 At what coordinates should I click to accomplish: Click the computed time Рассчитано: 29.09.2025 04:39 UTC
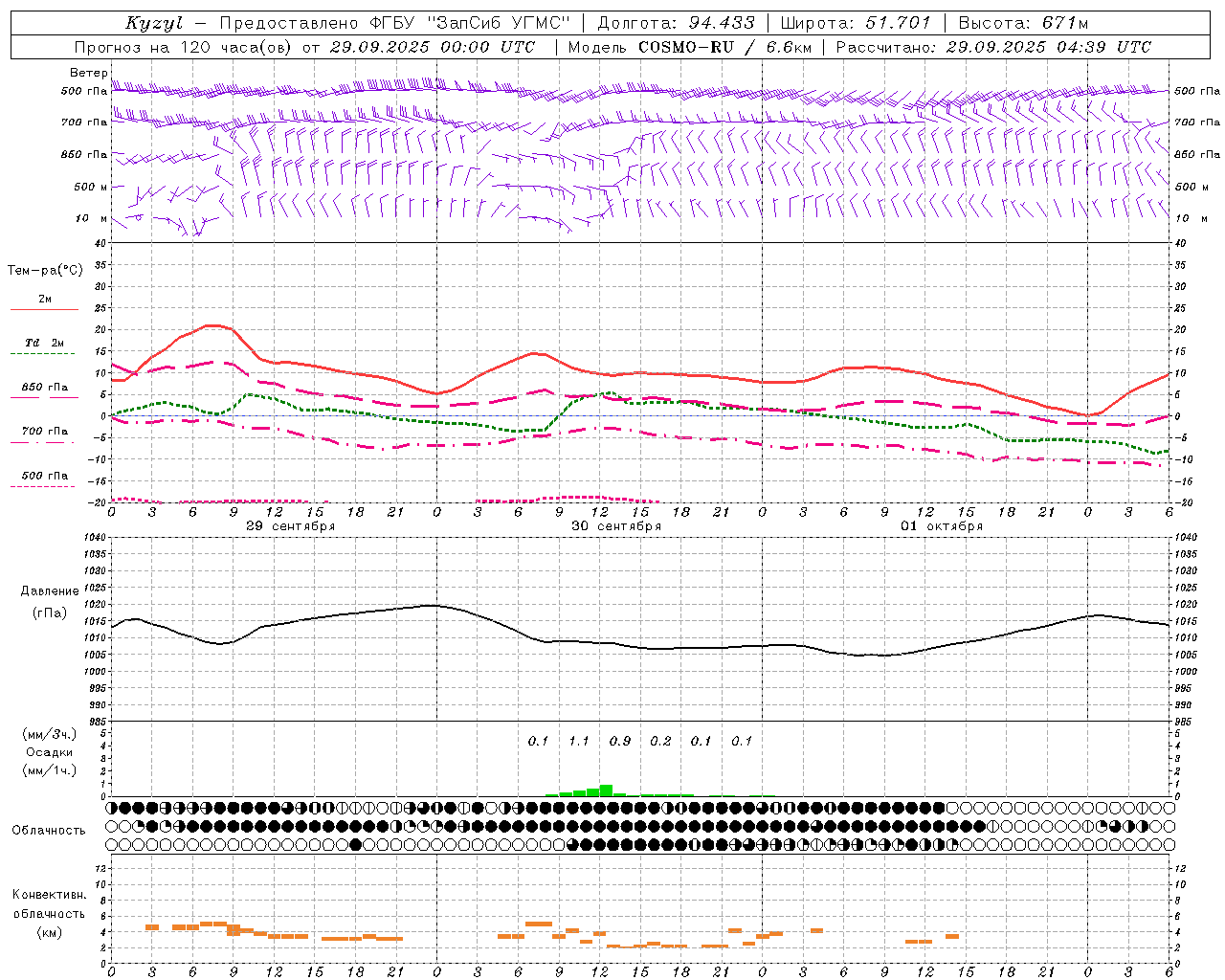tap(993, 47)
